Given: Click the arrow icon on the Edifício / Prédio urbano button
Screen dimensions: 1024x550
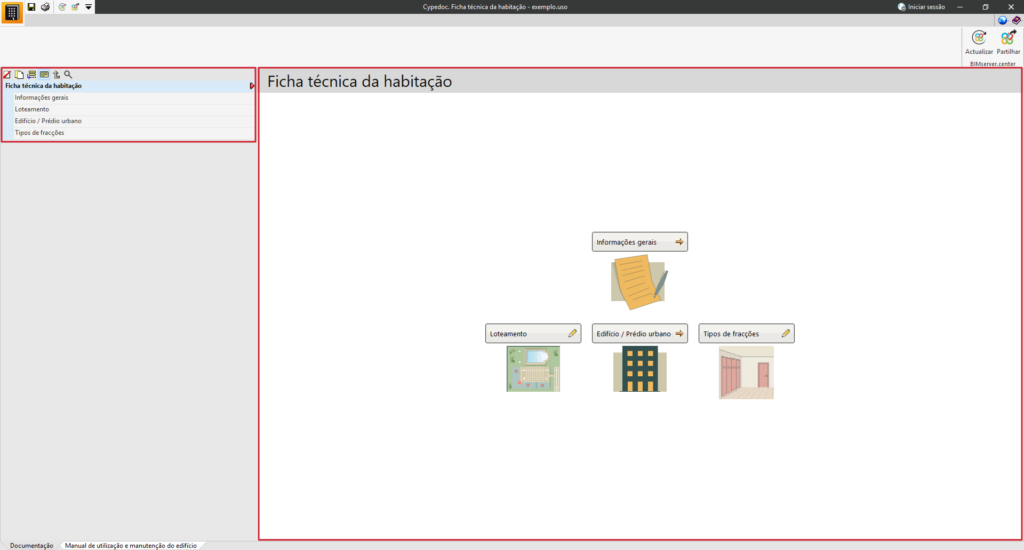Looking at the screenshot, I should (x=679, y=333).
